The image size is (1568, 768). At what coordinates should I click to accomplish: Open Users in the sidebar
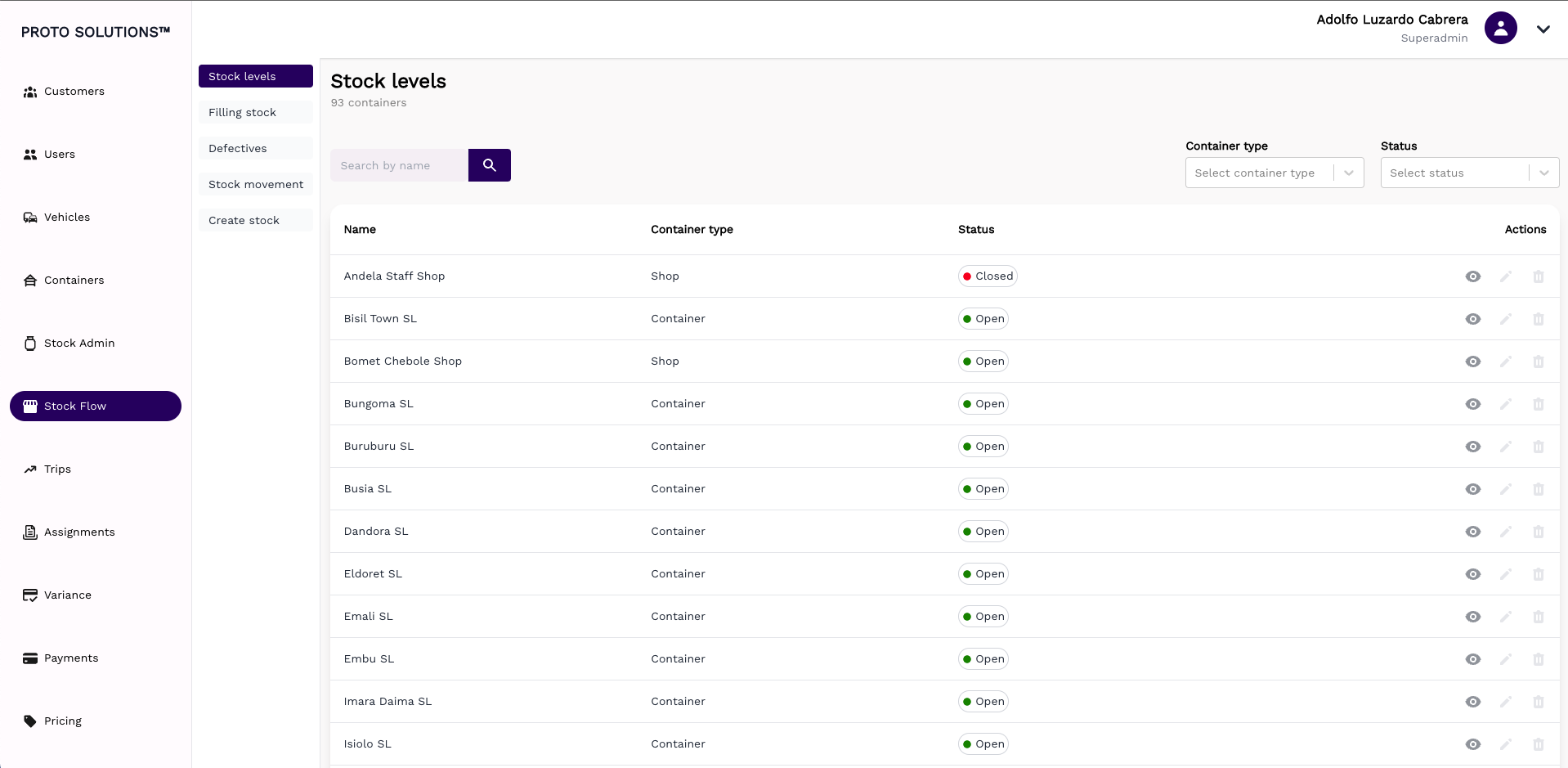96,155
